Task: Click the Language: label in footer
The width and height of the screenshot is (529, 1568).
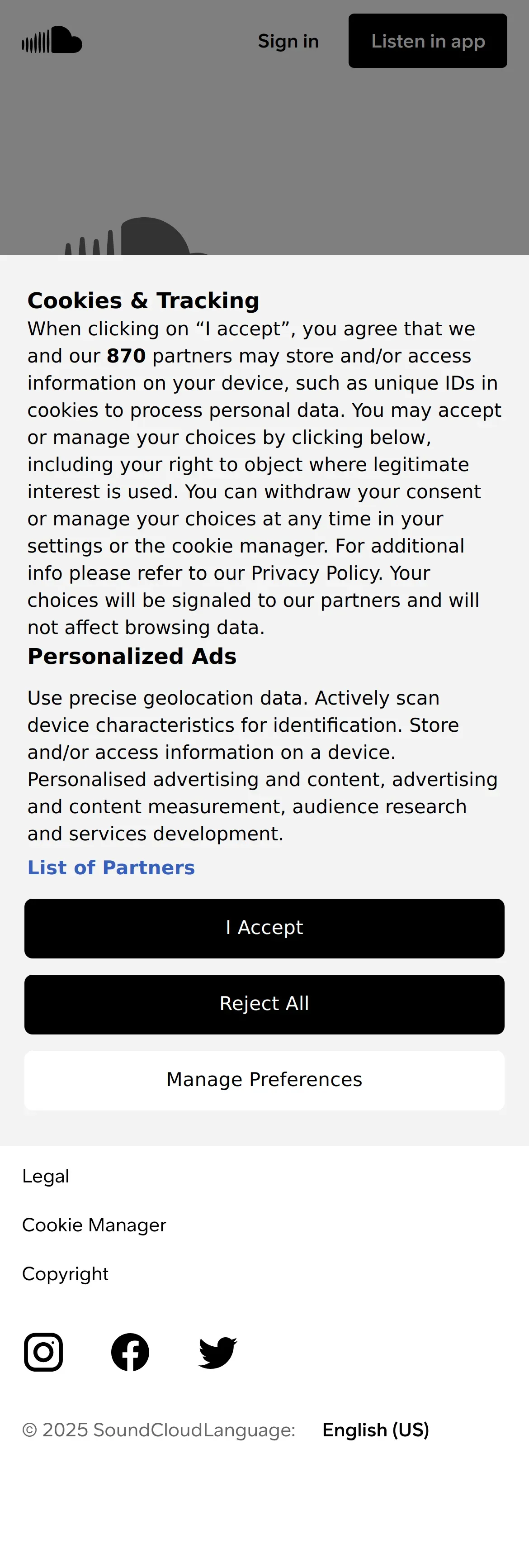Action: point(249,1430)
